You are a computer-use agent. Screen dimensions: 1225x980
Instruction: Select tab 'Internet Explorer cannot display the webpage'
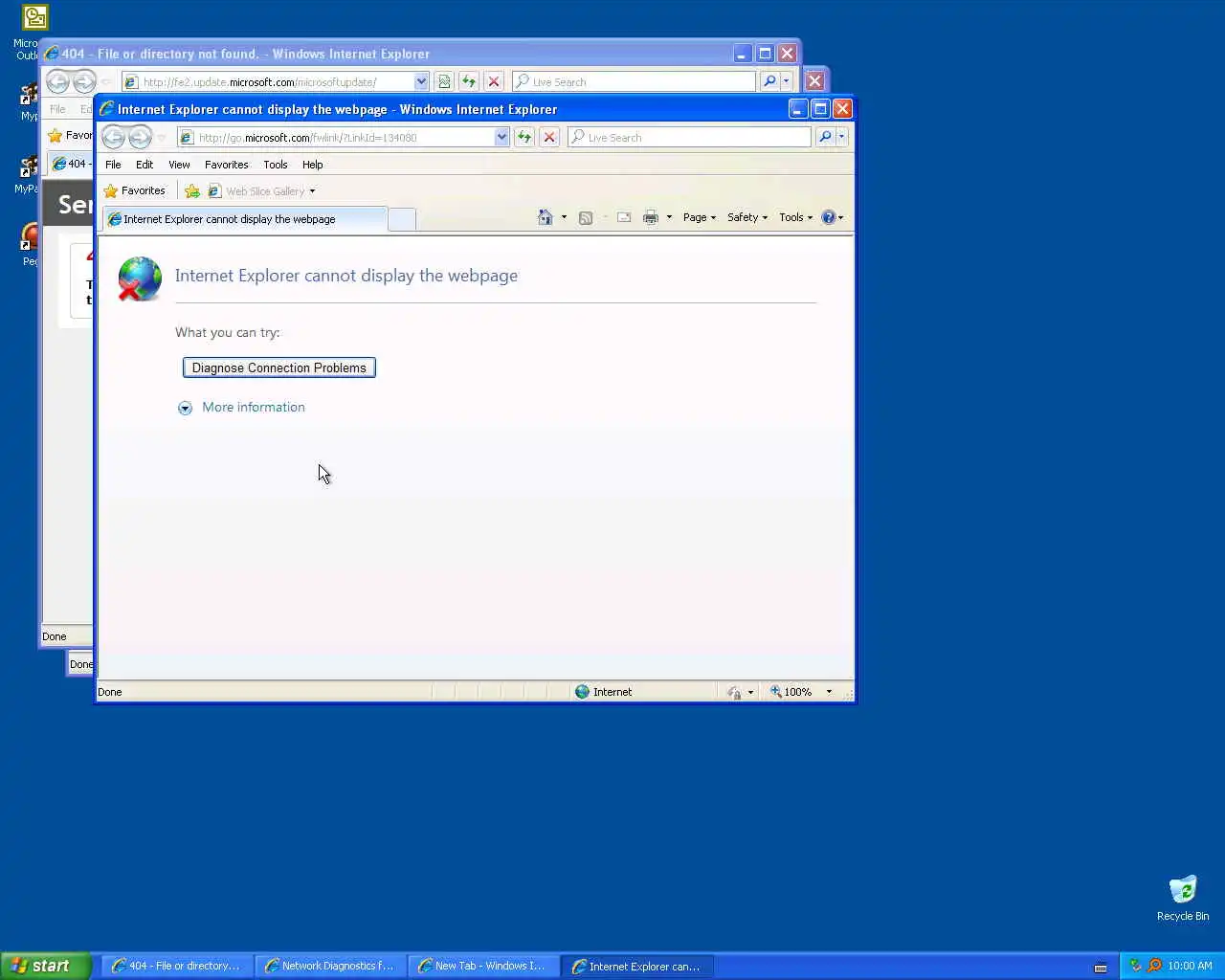(x=245, y=219)
